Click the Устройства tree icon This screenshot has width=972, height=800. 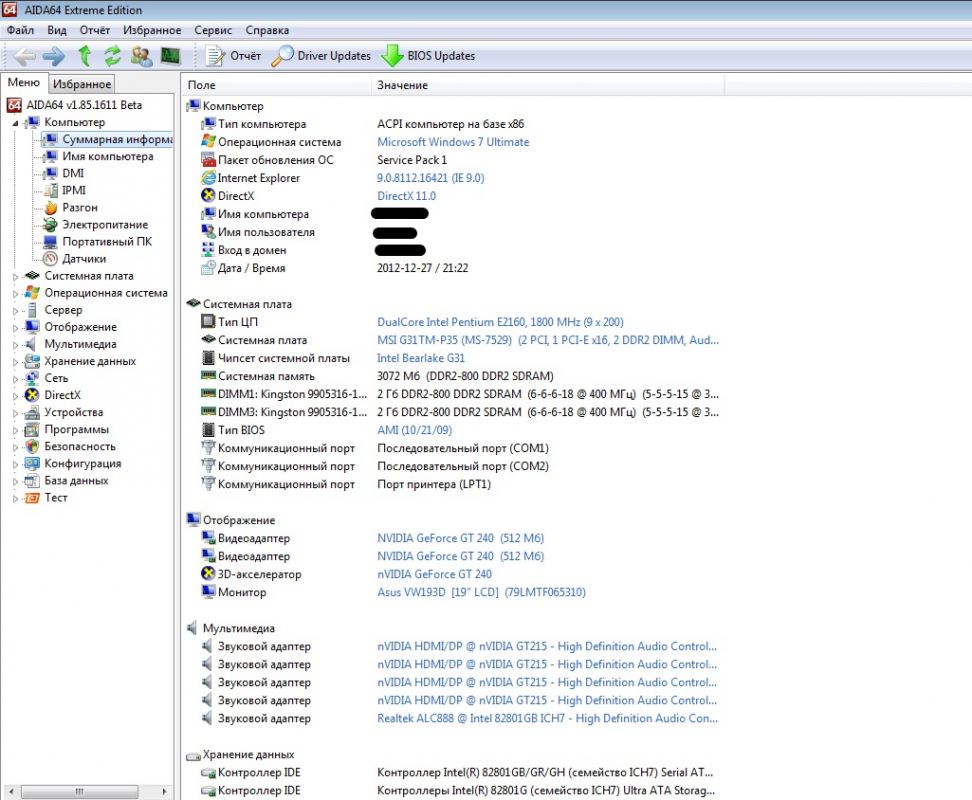32,412
